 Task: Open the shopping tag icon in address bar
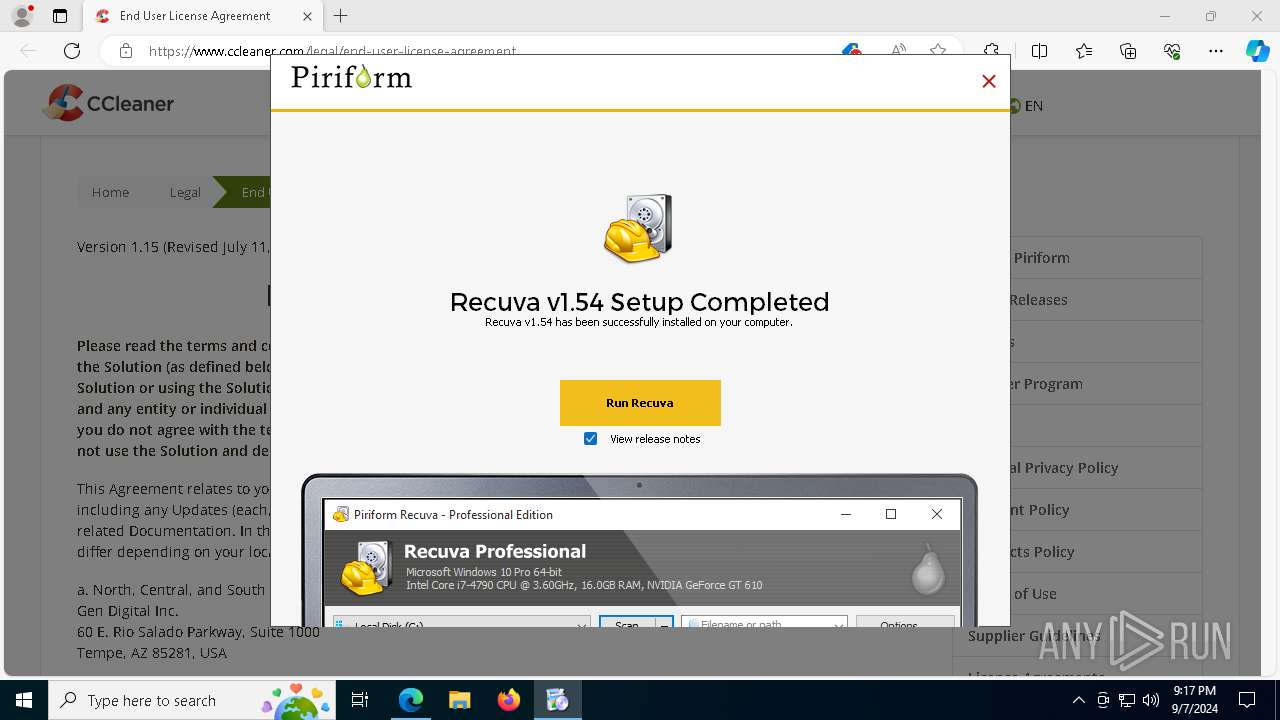(852, 51)
